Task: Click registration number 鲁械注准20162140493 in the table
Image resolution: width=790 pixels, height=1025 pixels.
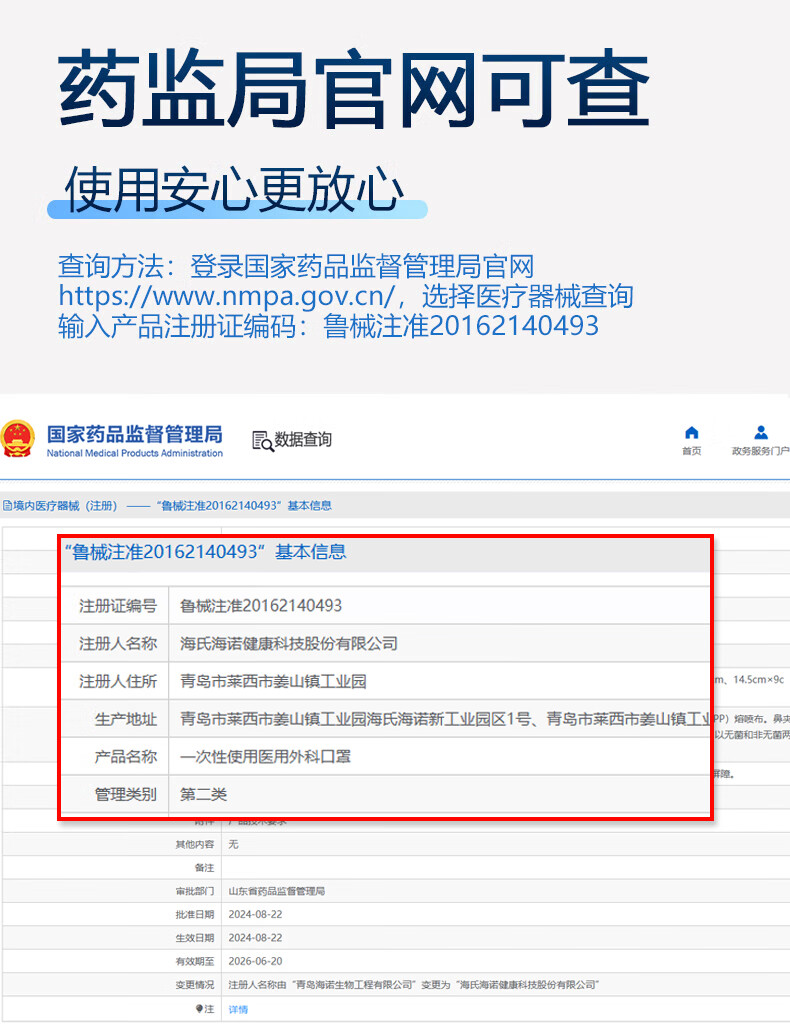Action: pyautogui.click(x=261, y=605)
